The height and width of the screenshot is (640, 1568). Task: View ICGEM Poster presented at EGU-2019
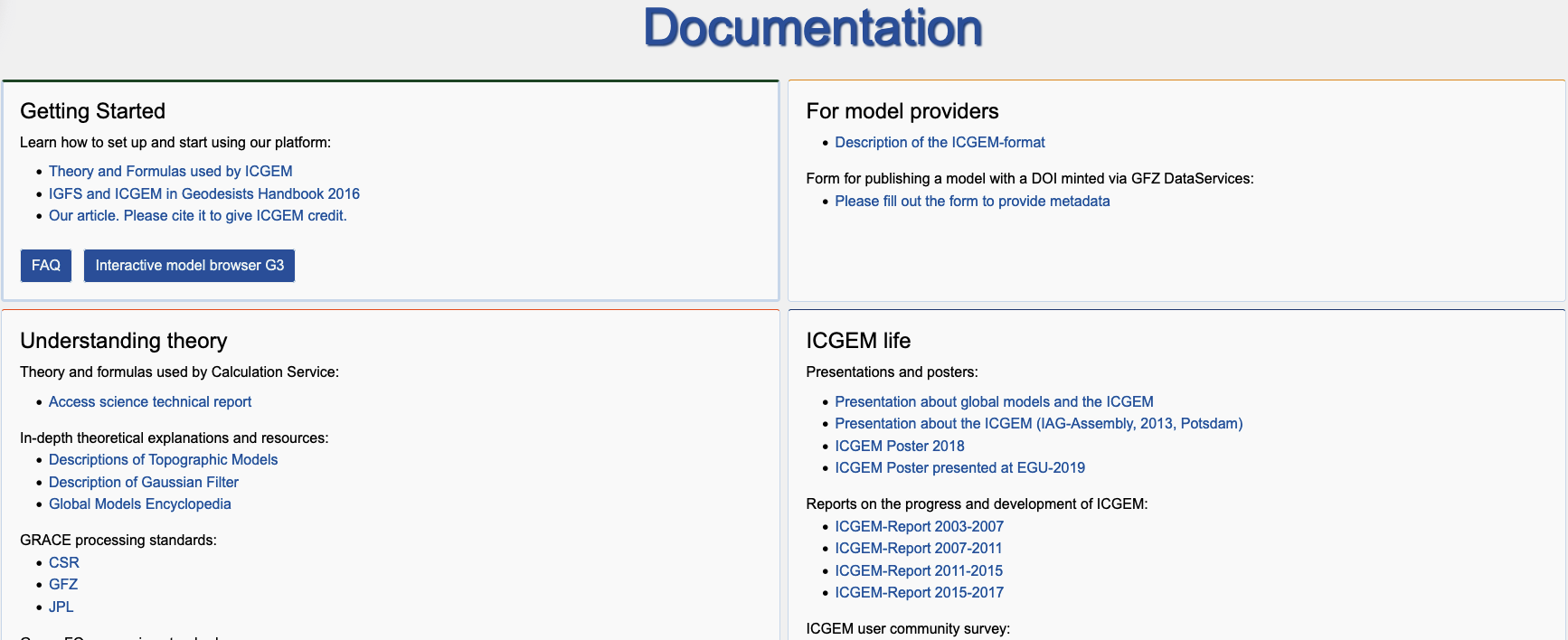959,468
